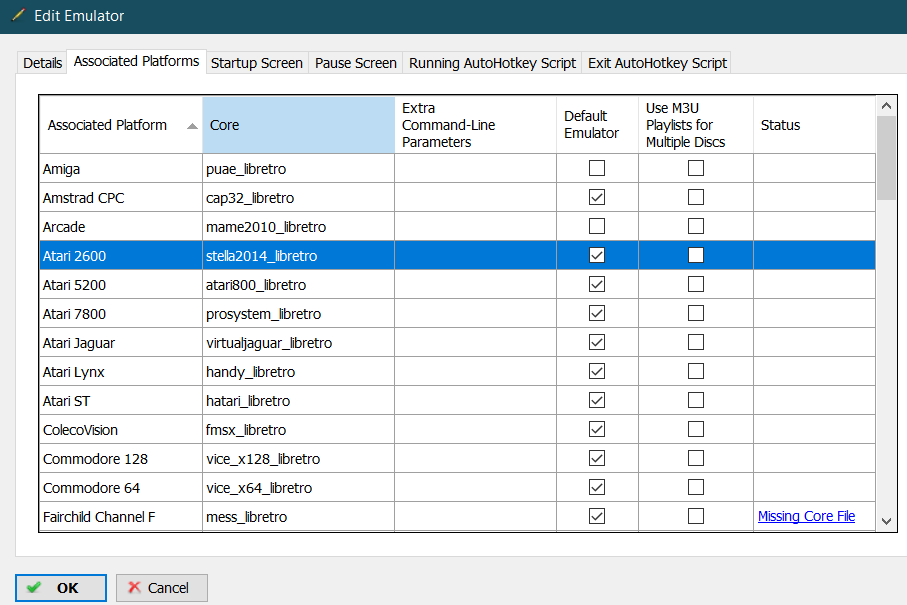This screenshot has height=605, width=907.
Task: Enable M3U Playlists for Commodore 64
Action: (696, 487)
